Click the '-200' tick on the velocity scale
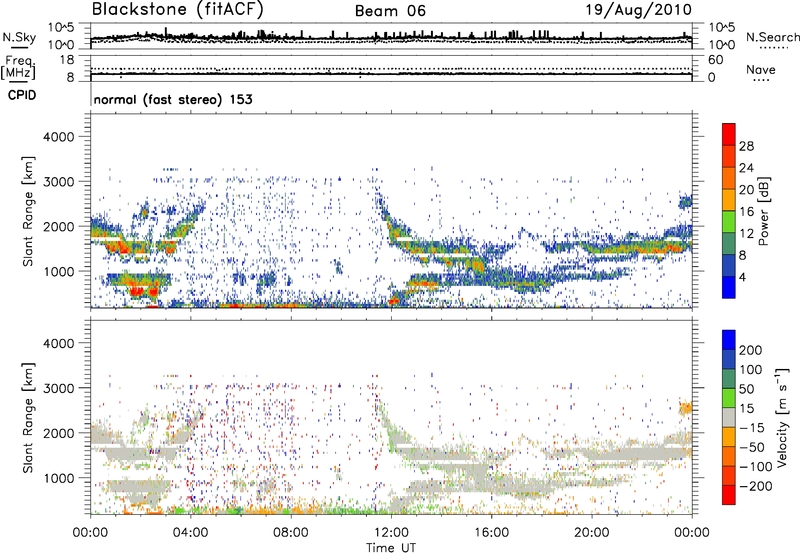Viewport: 800px width, 554px height. 756,486
